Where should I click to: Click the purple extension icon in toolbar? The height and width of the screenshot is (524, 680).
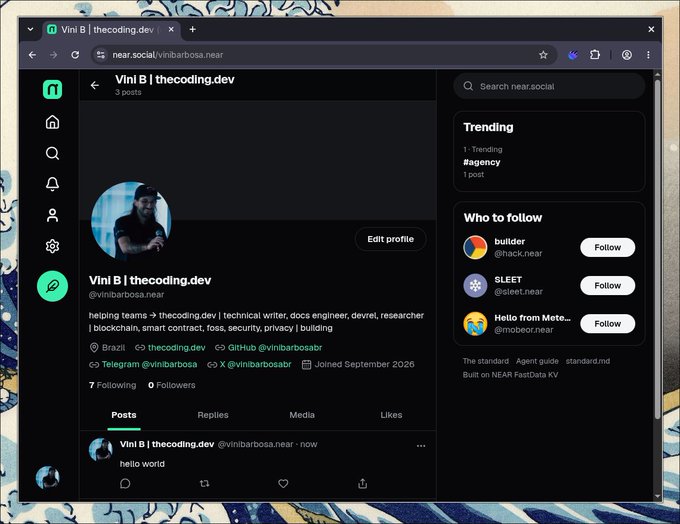[573, 55]
